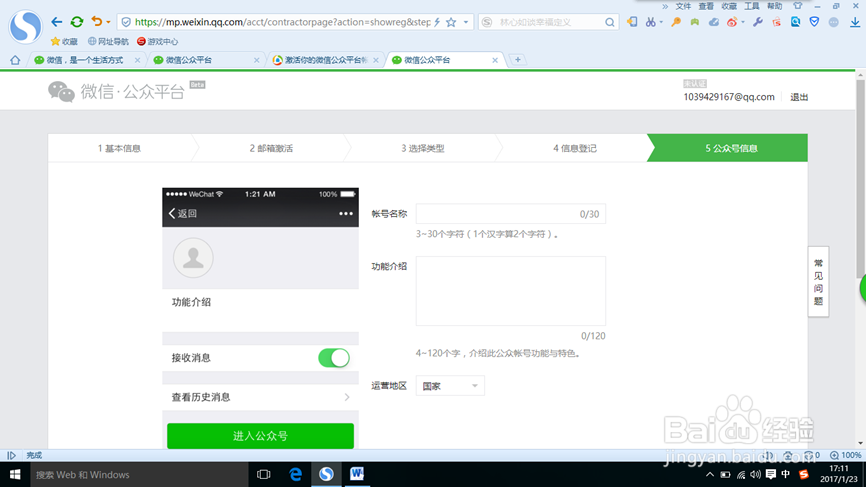This screenshot has width=866, height=487.
Task: Open the 文件 menu
Action: coord(683,6)
